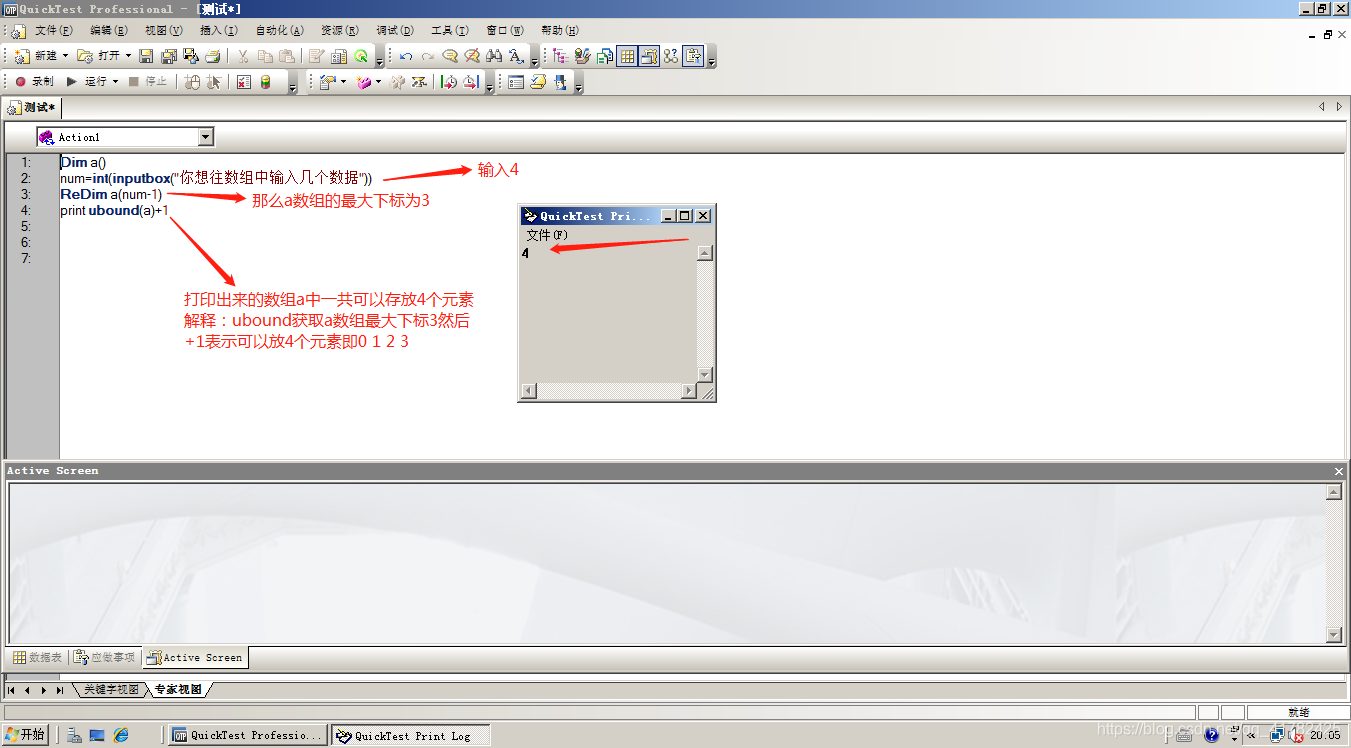Screen dimensions: 1351x748
Task: Click the Print icon in the toolbar
Action: [212, 56]
